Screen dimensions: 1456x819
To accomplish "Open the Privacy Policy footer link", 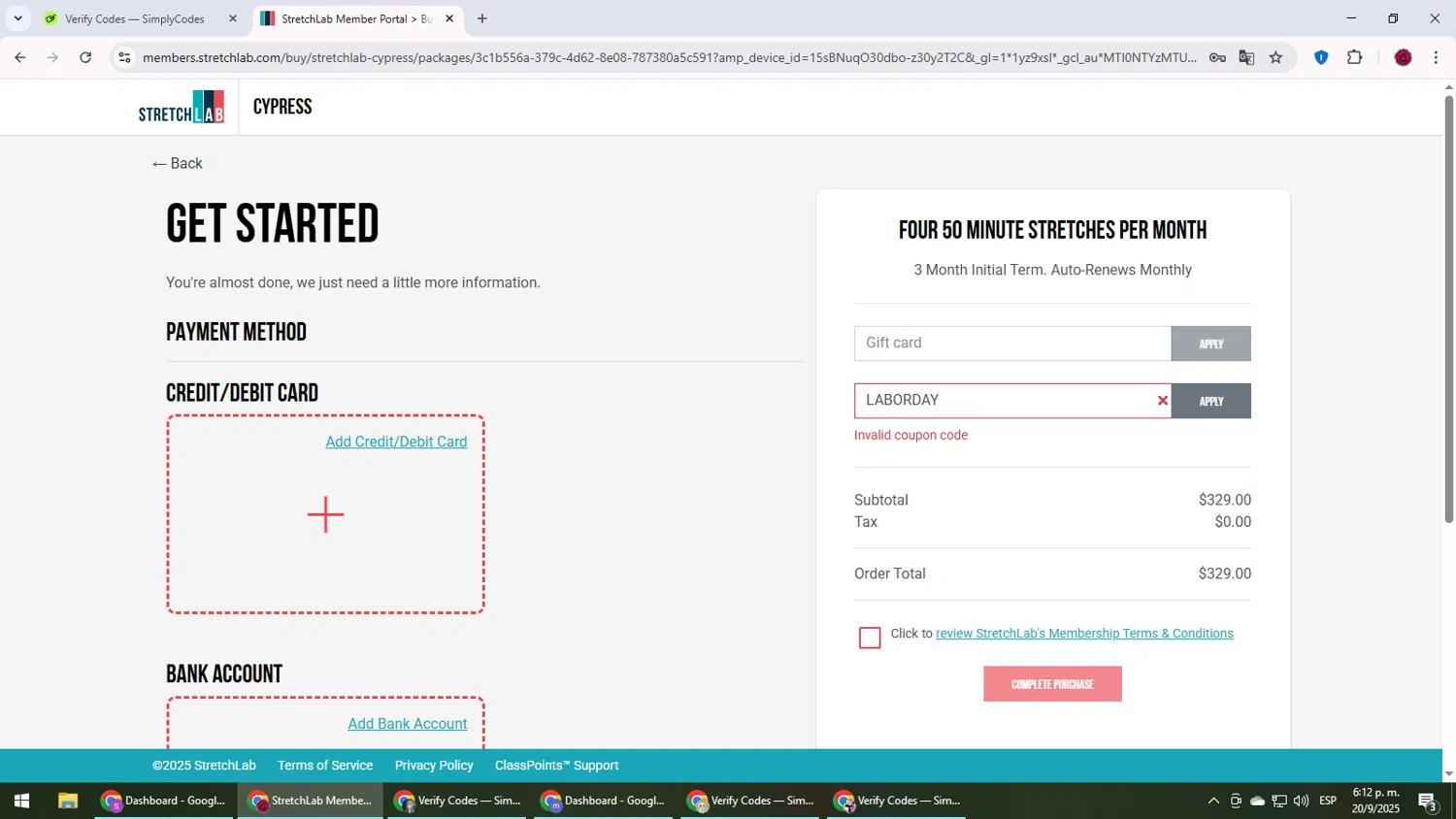I will (434, 766).
